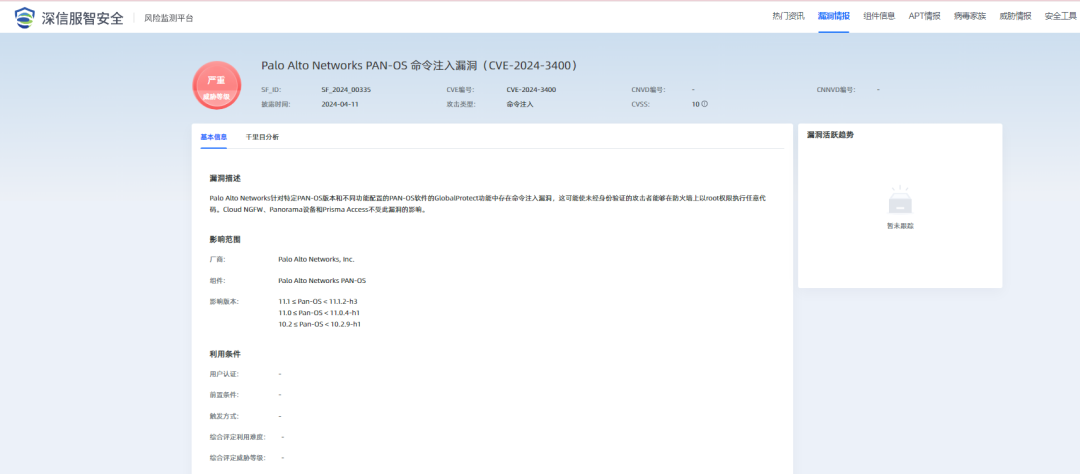Click the CNVD编号 label

648,90
